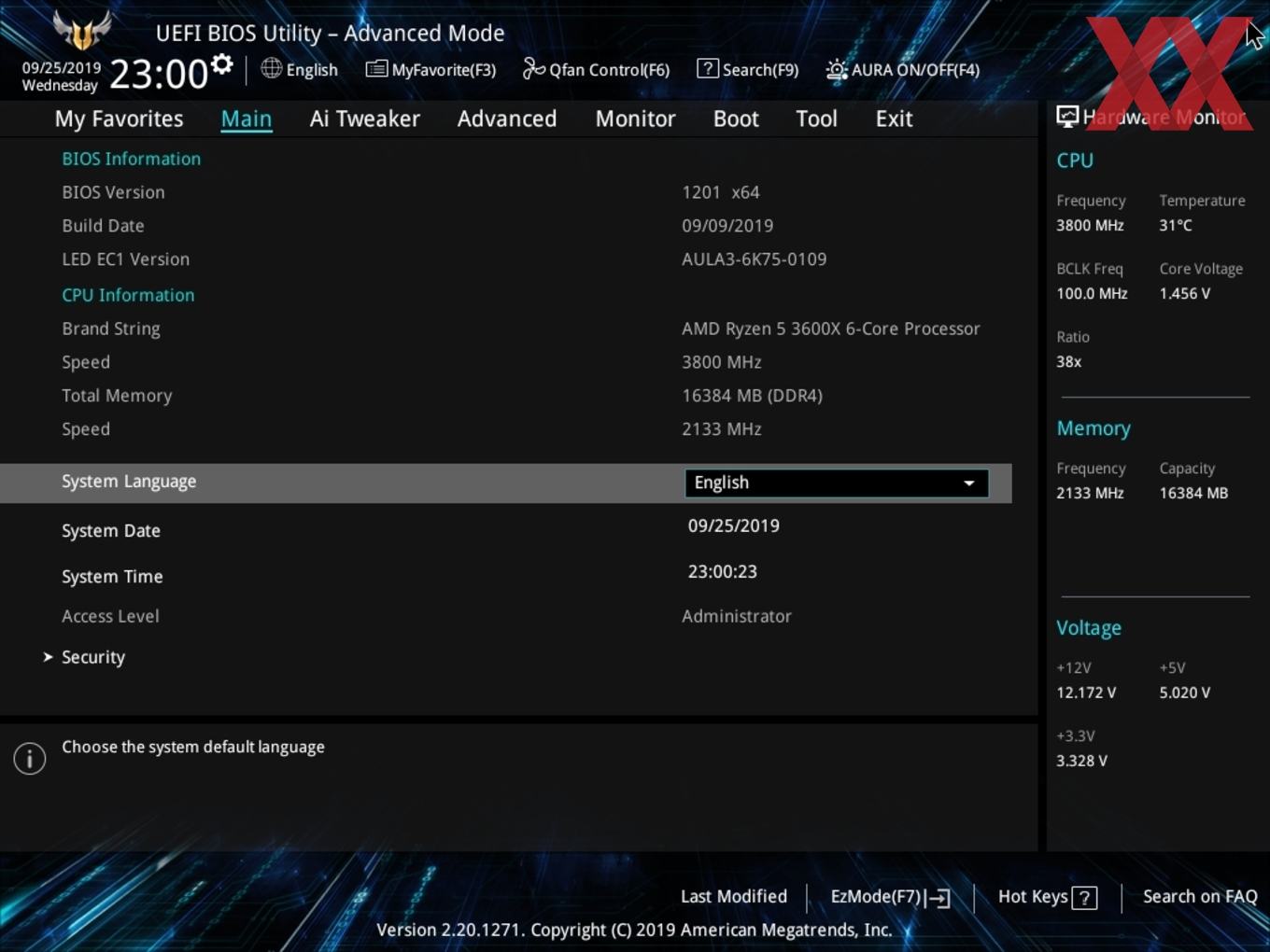Click the LED EC1 Version value AULA3-6K75-0109
The image size is (1270, 952).
pyautogui.click(x=755, y=259)
